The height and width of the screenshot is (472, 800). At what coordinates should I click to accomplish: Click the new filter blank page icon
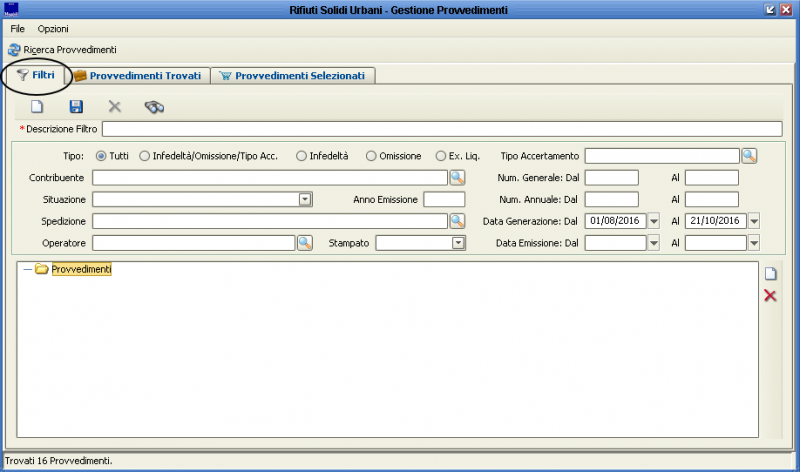click(37, 107)
